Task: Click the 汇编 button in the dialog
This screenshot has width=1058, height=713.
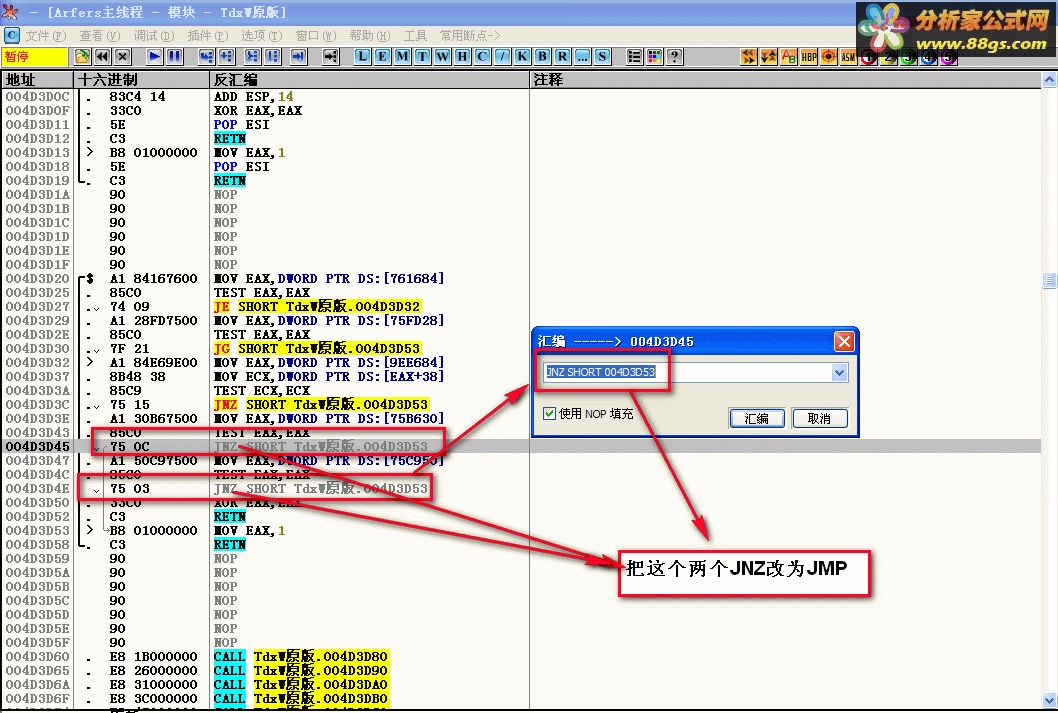Action: 756,418
